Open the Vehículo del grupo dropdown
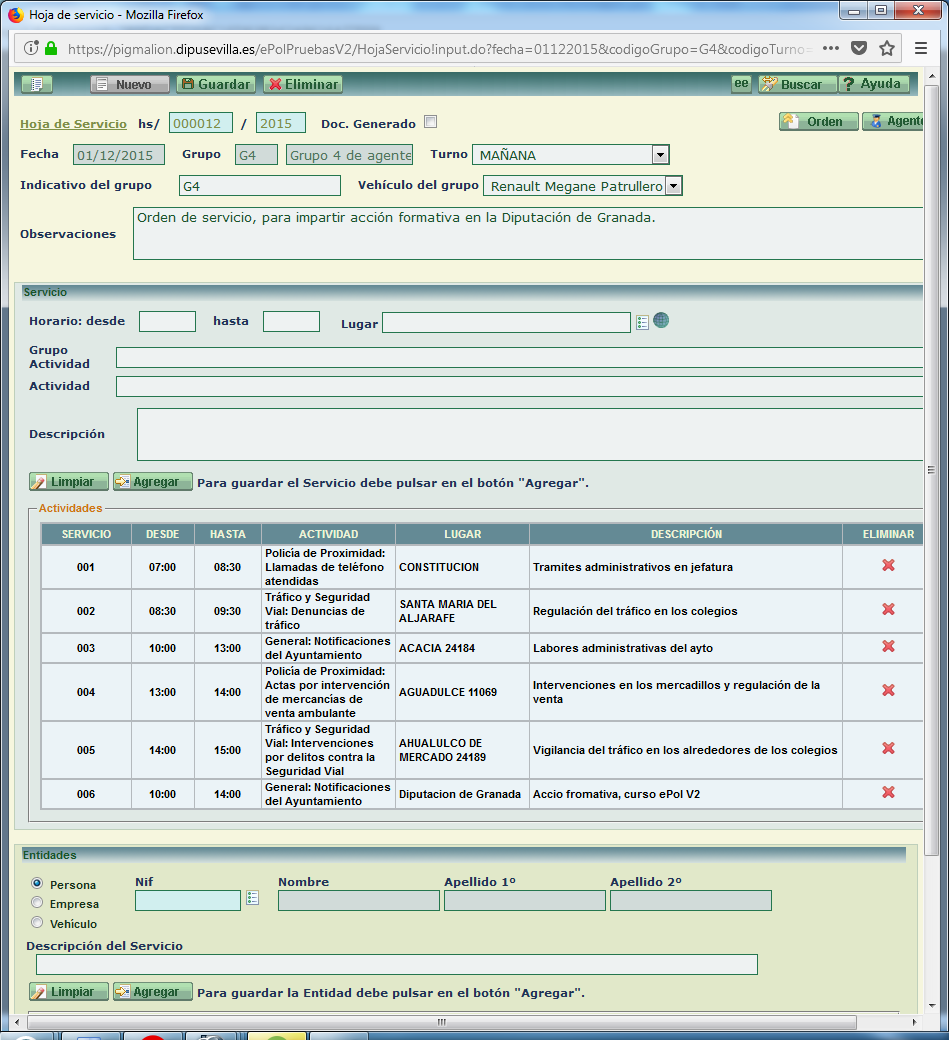This screenshot has height=1040, width=949. click(673, 186)
